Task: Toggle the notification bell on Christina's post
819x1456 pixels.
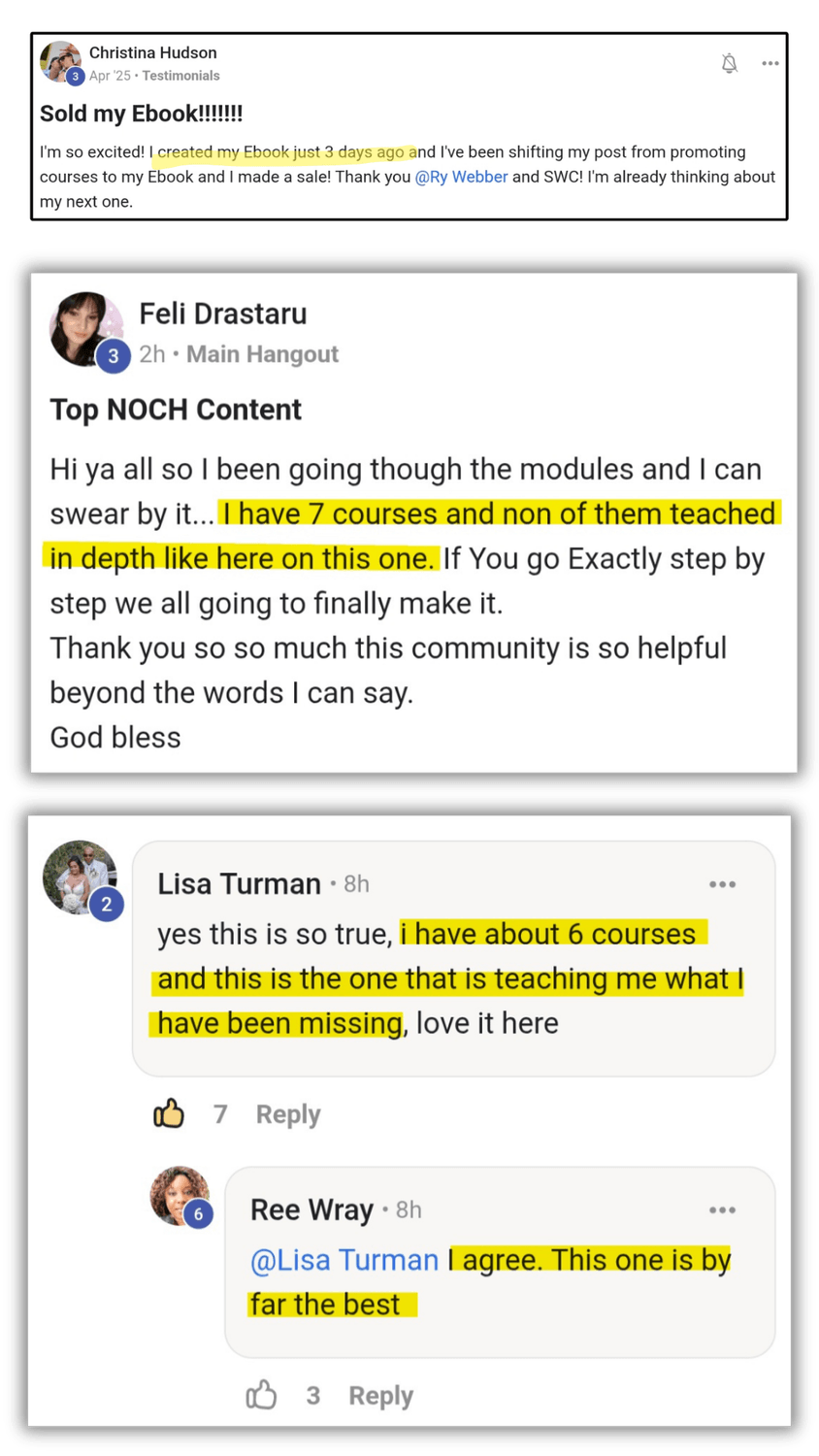Action: pos(730,64)
